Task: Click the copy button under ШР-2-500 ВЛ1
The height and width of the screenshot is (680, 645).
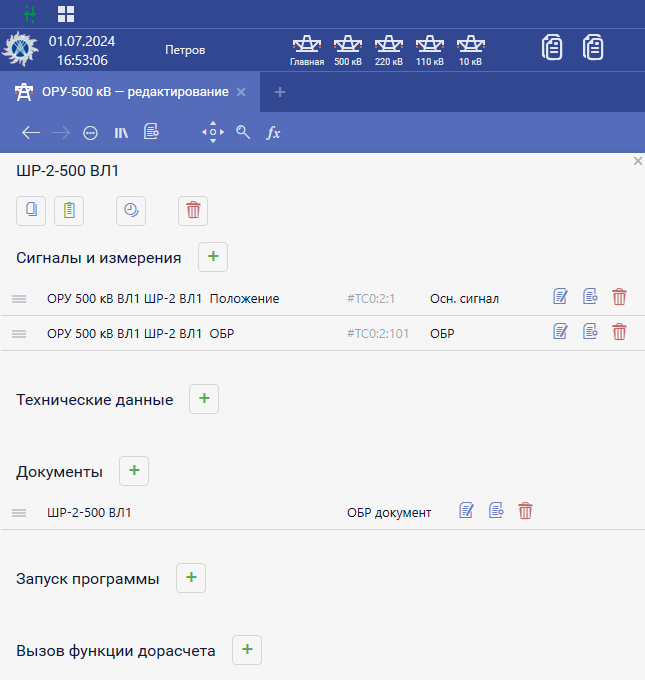Action: 31,210
